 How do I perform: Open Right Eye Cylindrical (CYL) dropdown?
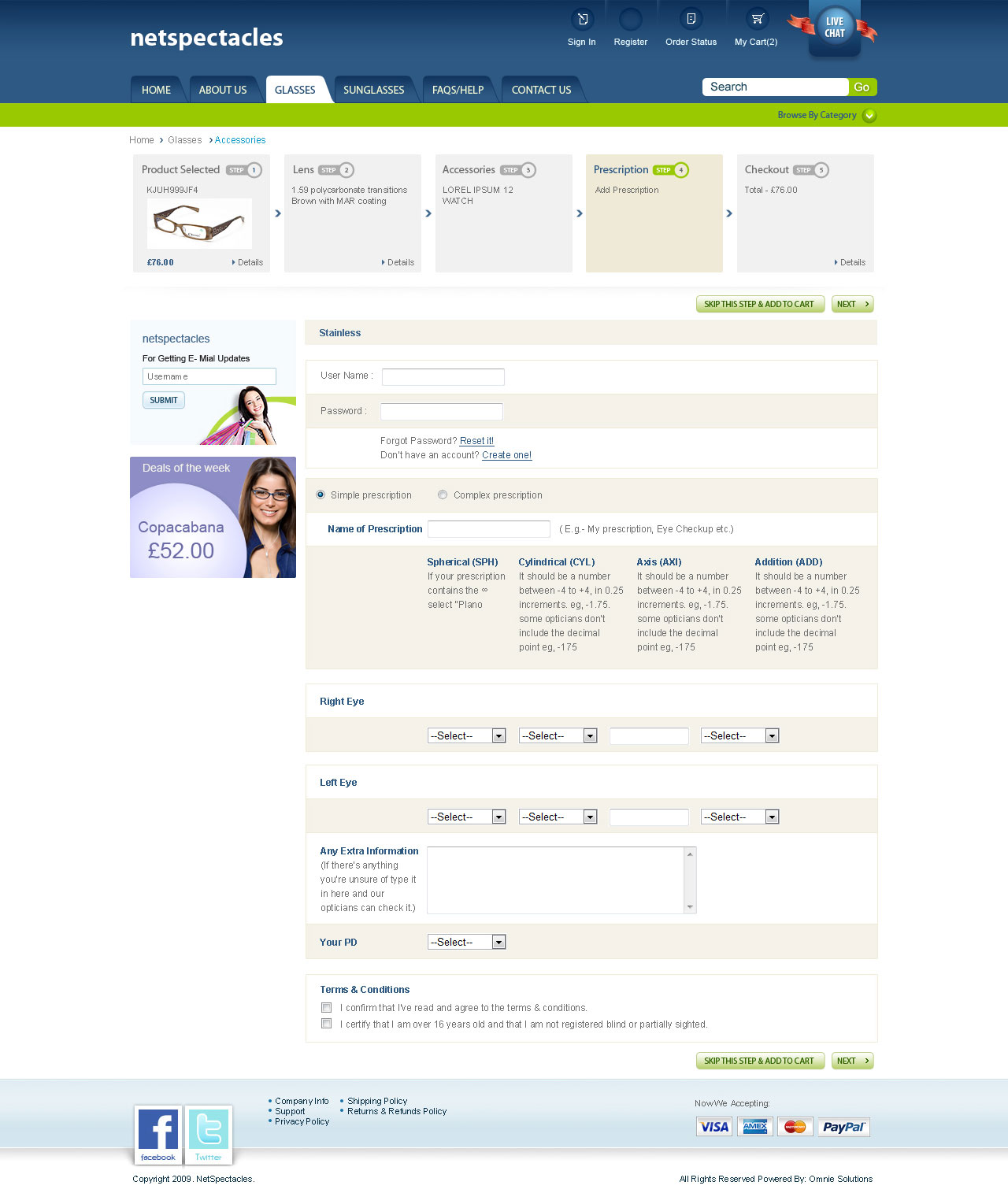[x=558, y=735]
